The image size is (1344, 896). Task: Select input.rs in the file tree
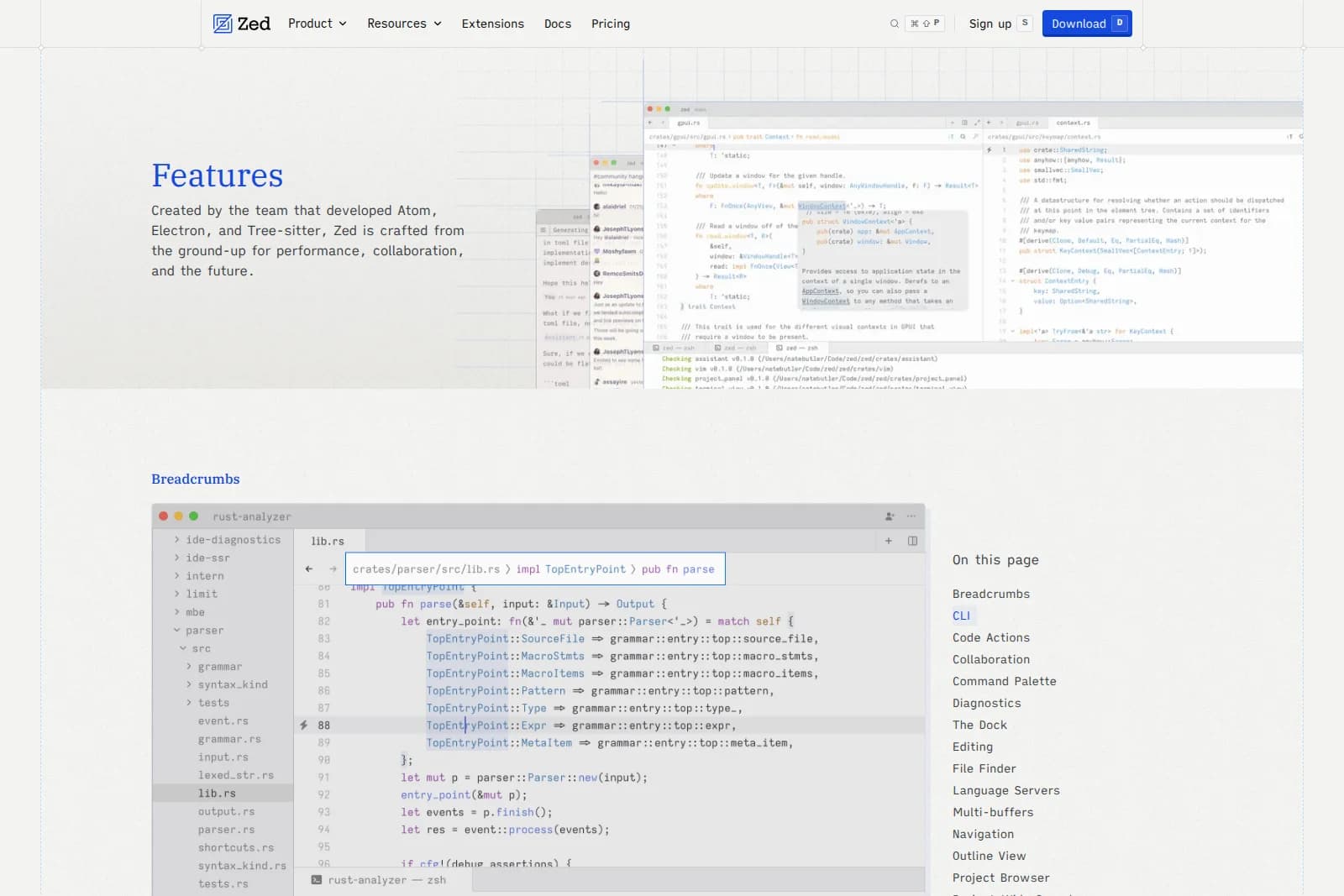223,757
